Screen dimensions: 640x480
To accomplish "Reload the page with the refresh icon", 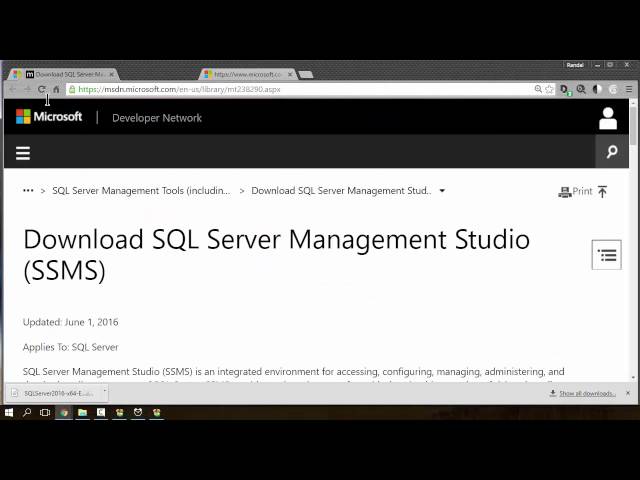I will coord(41,89).
